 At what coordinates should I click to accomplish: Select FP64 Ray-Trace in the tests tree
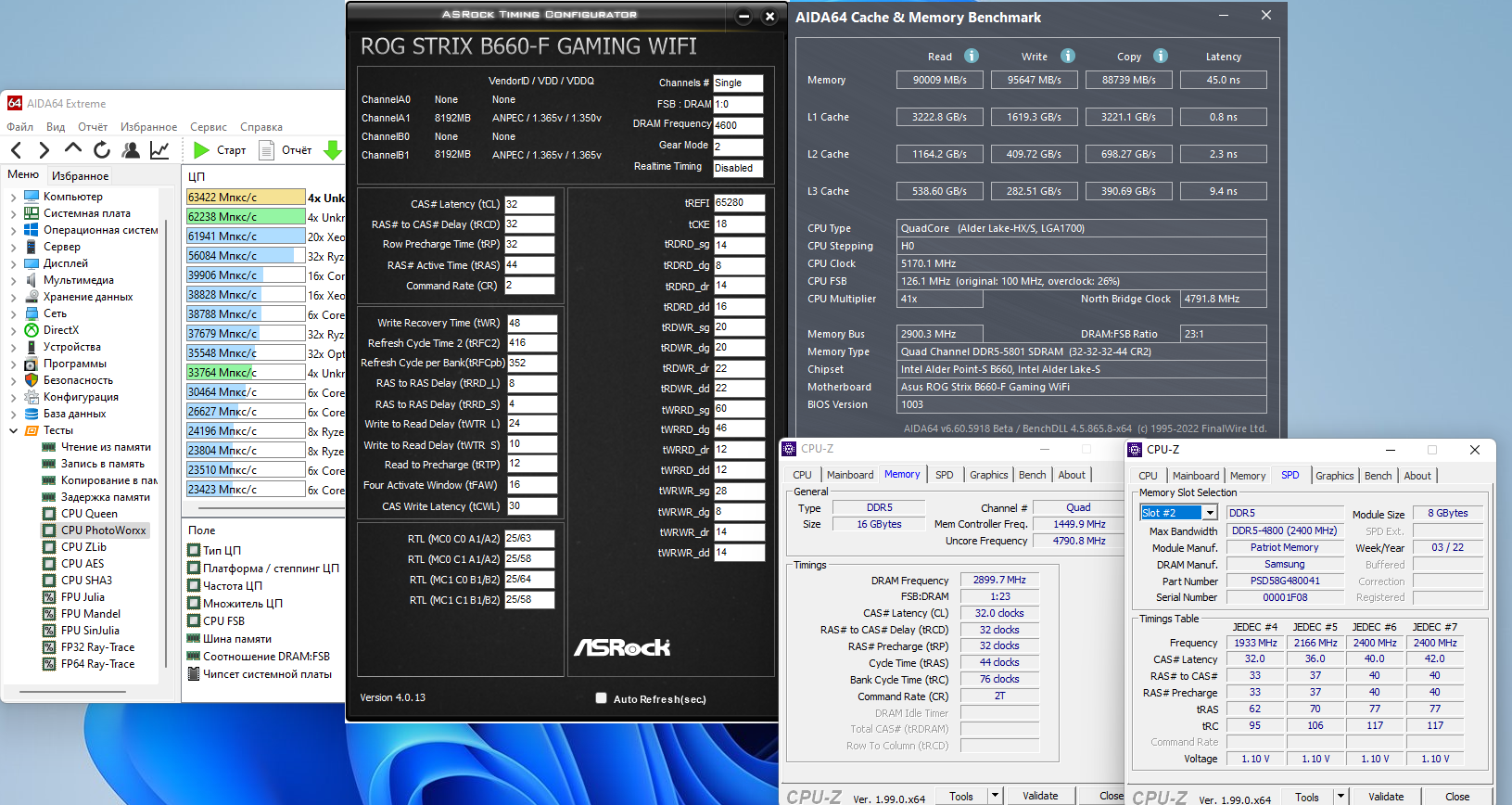(97, 664)
